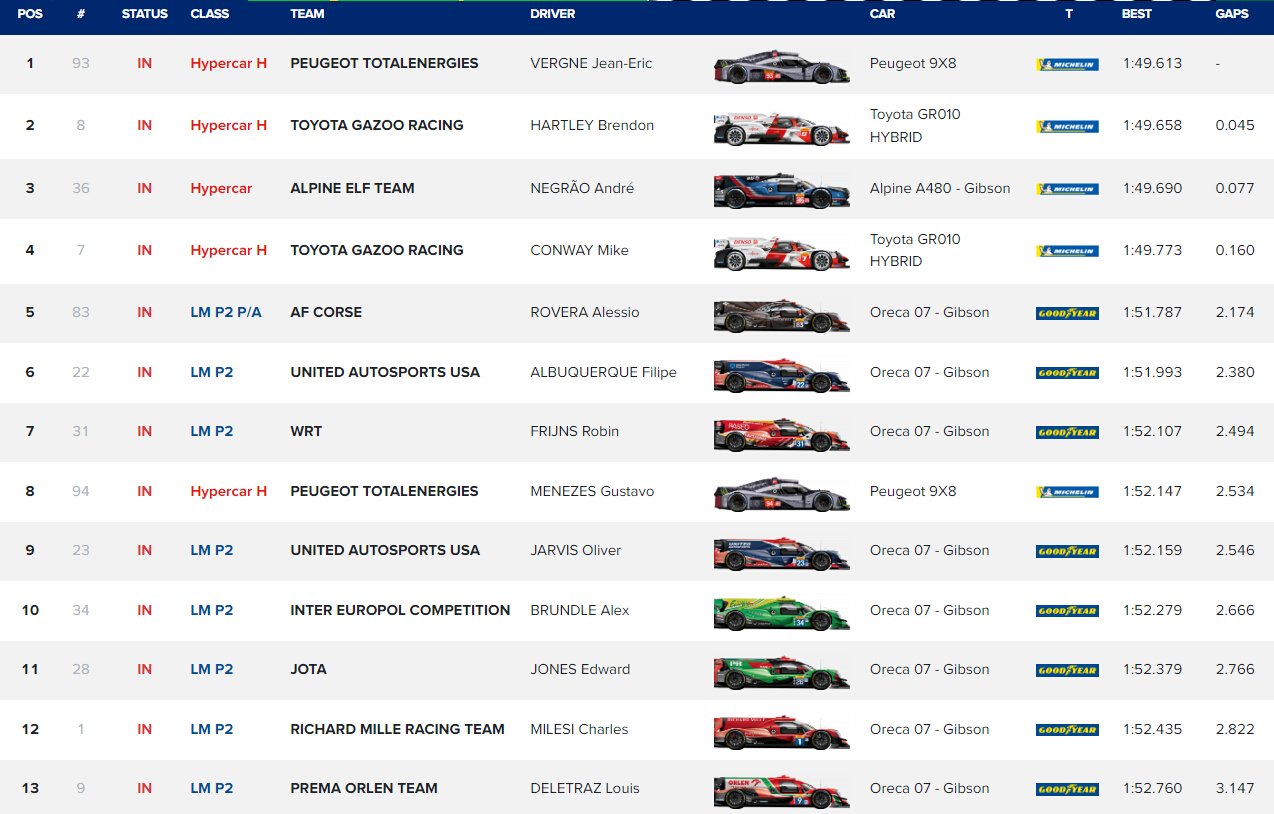Image resolution: width=1274 pixels, height=814 pixels.
Task: Click the Peugeot 9X8 car image for Vergne
Action: (x=781, y=66)
